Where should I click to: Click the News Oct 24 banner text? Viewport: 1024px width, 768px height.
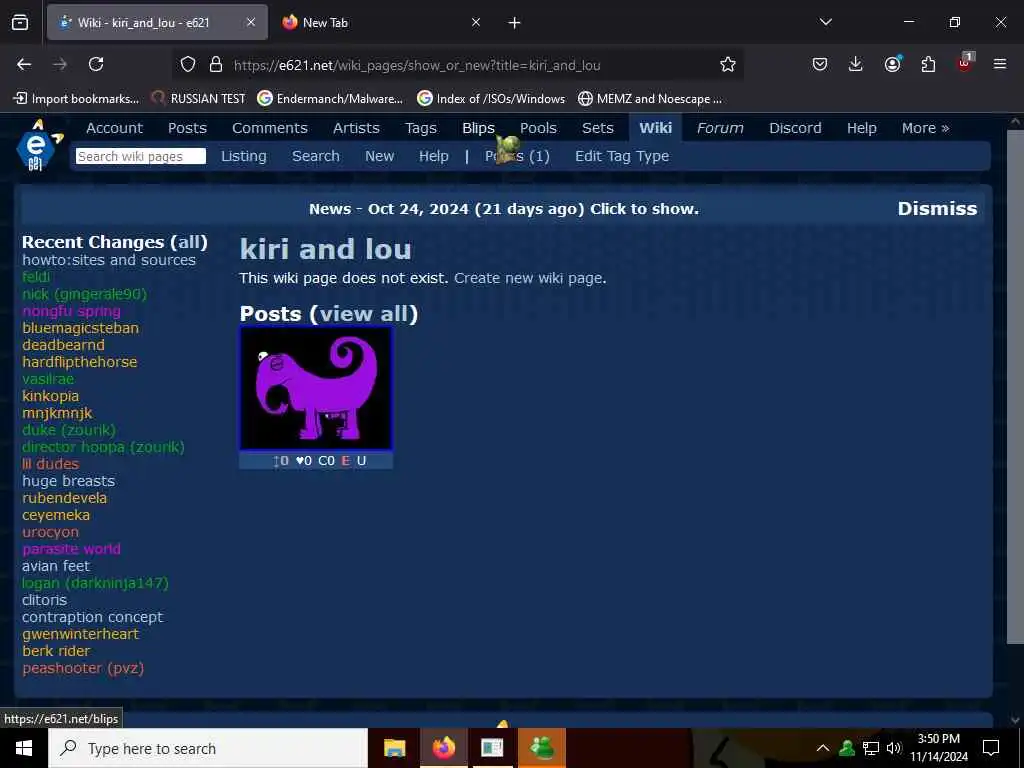click(x=504, y=209)
